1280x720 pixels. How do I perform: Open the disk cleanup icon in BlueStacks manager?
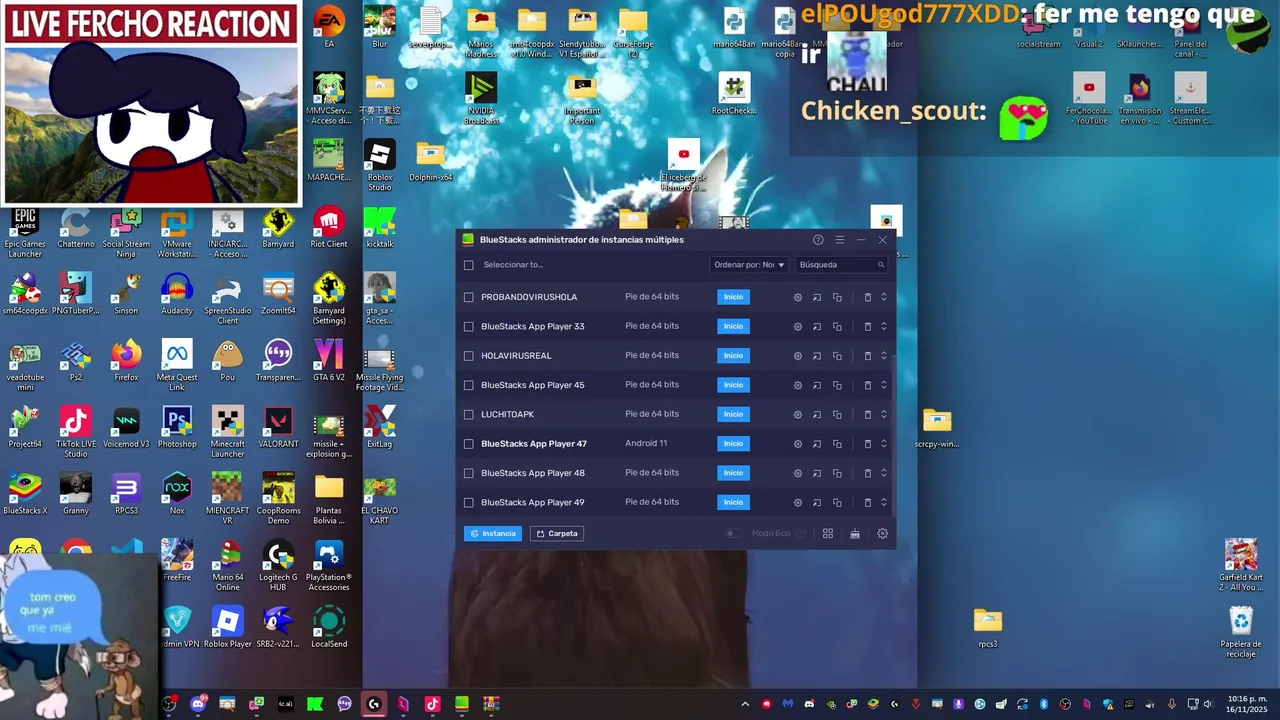855,534
